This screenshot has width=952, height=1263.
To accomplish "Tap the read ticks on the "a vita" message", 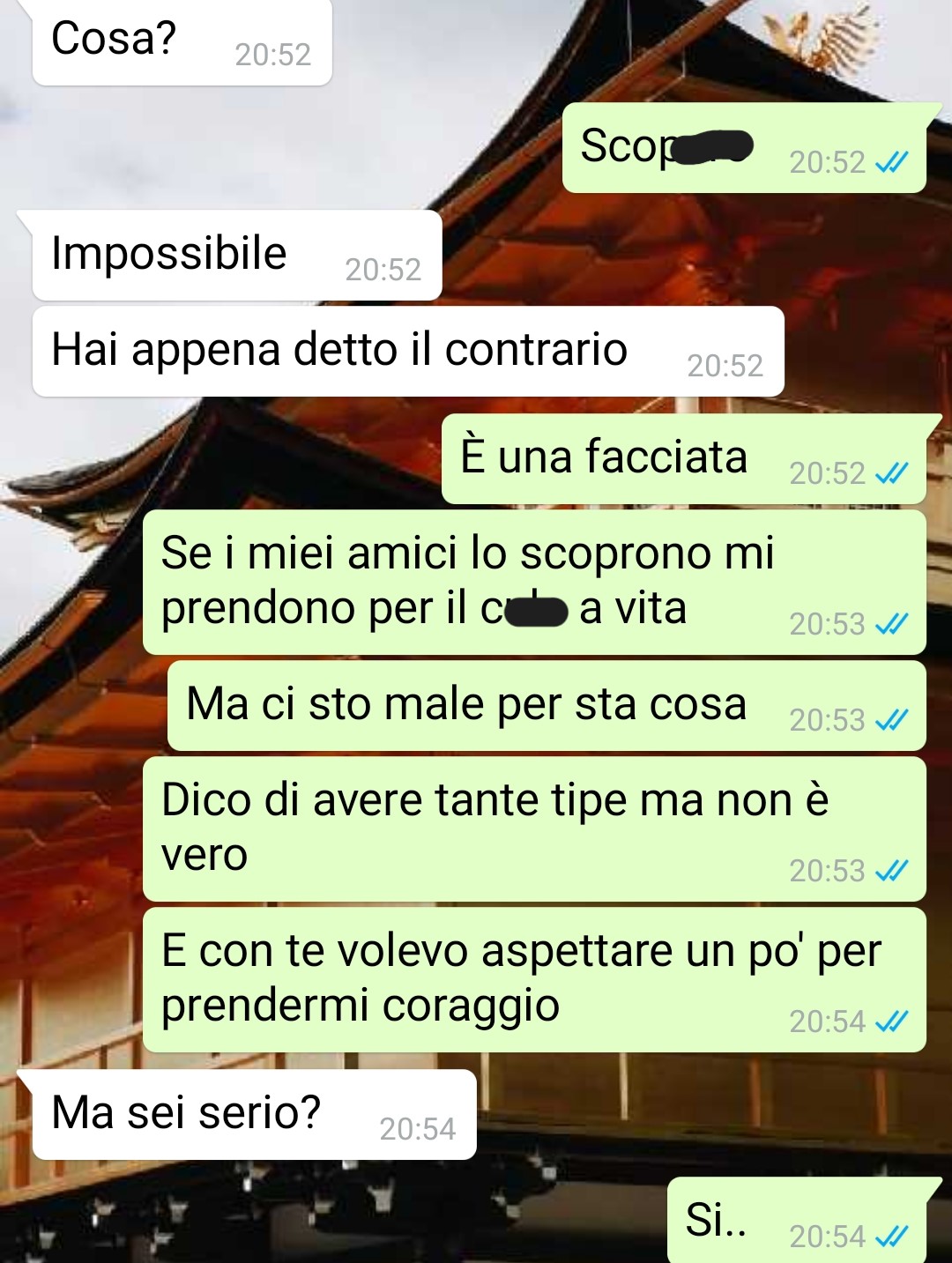I will [891, 625].
